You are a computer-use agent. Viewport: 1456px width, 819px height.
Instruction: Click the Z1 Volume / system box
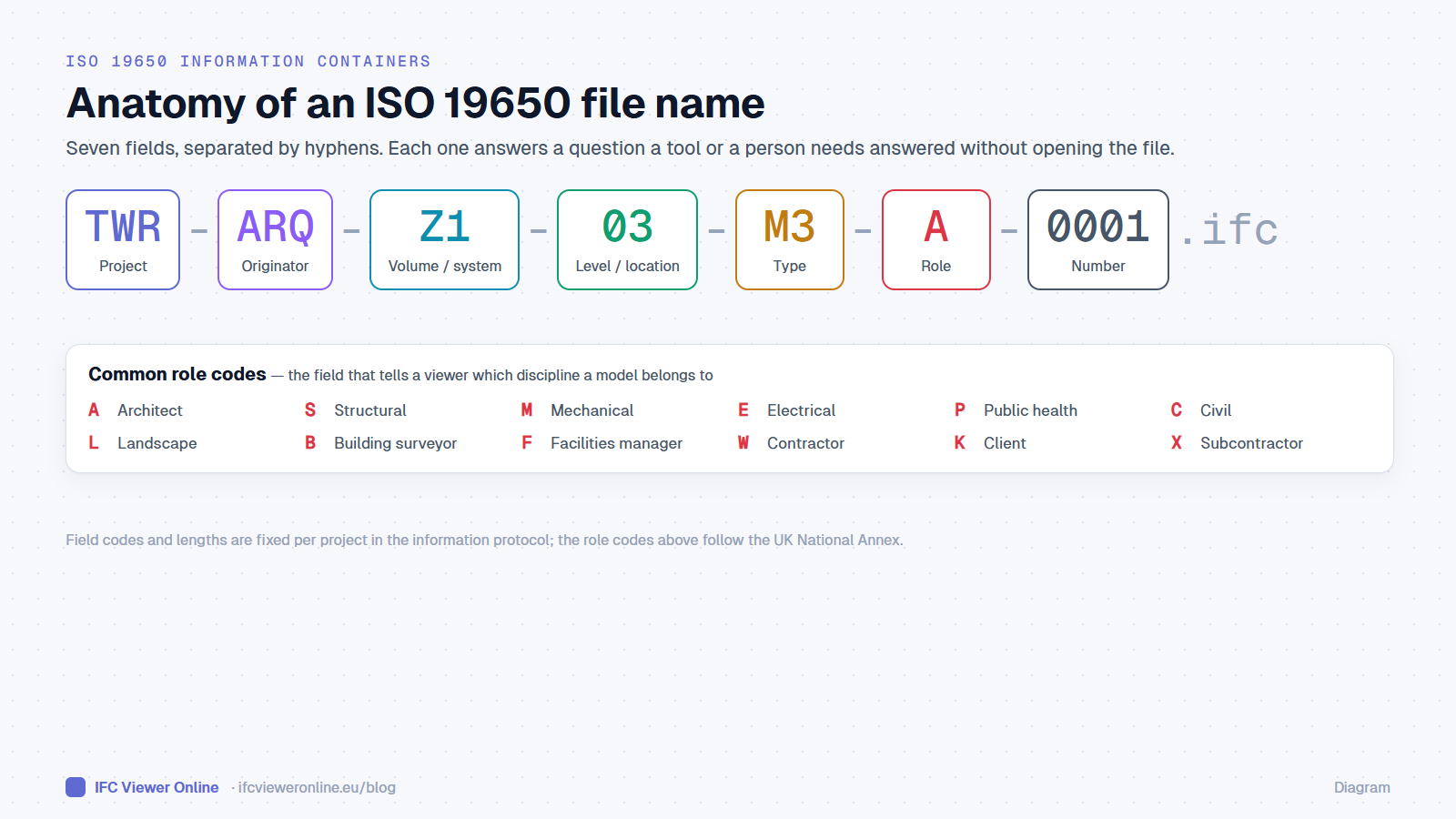click(445, 240)
